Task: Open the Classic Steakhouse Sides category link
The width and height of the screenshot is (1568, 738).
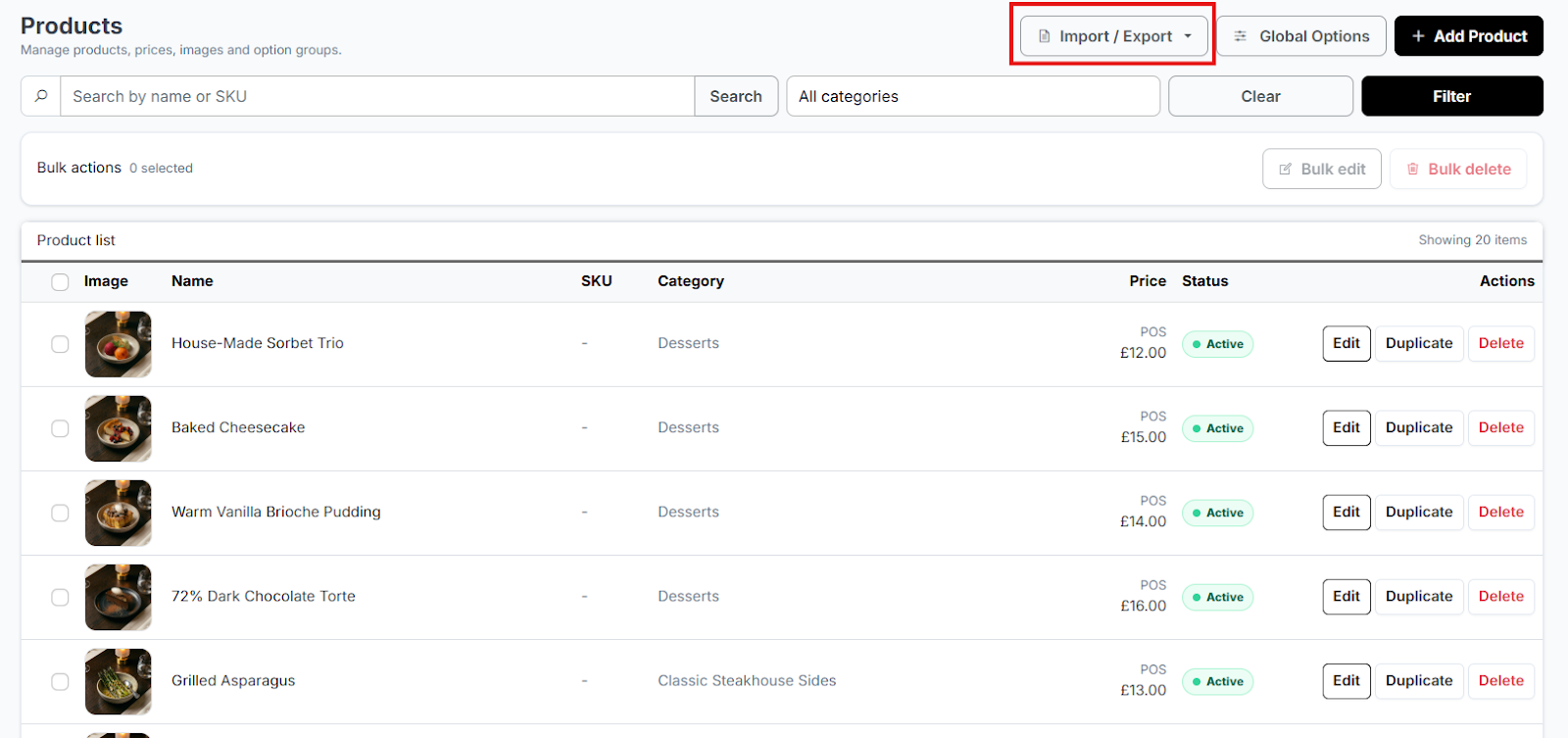Action: (x=747, y=680)
